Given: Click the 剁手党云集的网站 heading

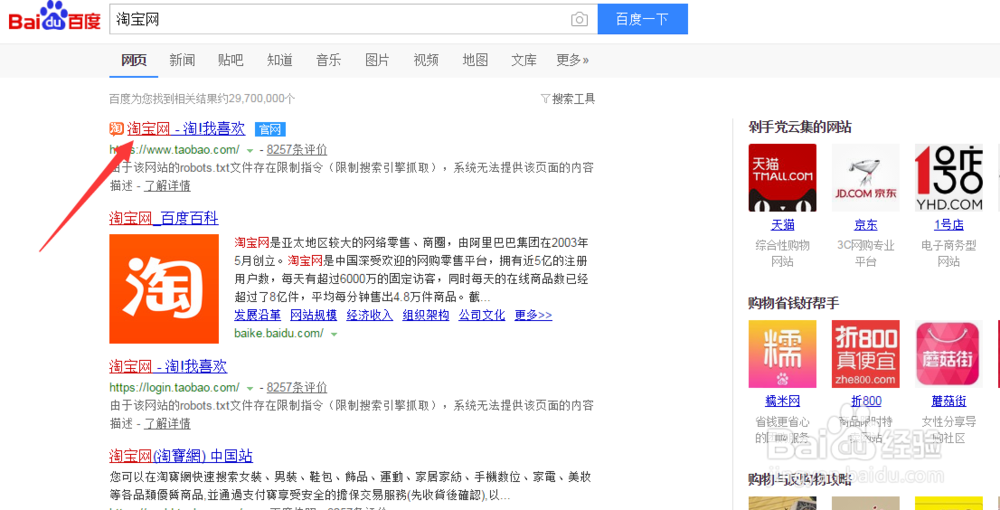Looking at the screenshot, I should click(x=800, y=127).
